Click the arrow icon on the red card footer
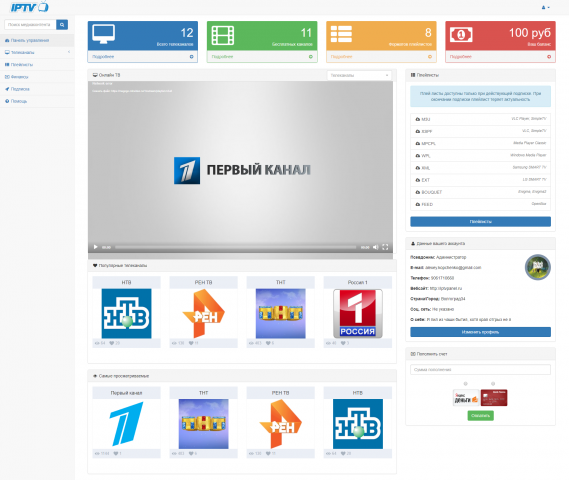The image size is (569, 480). [x=549, y=57]
